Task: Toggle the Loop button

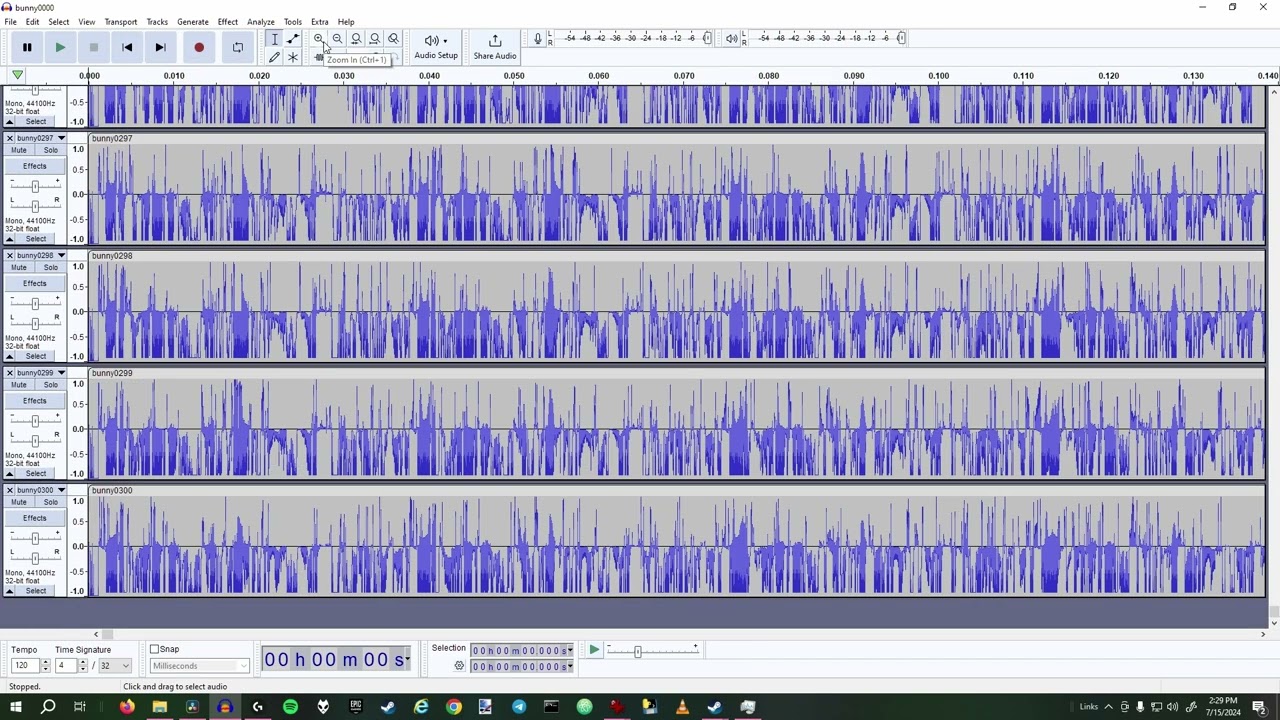Action: tap(237, 47)
